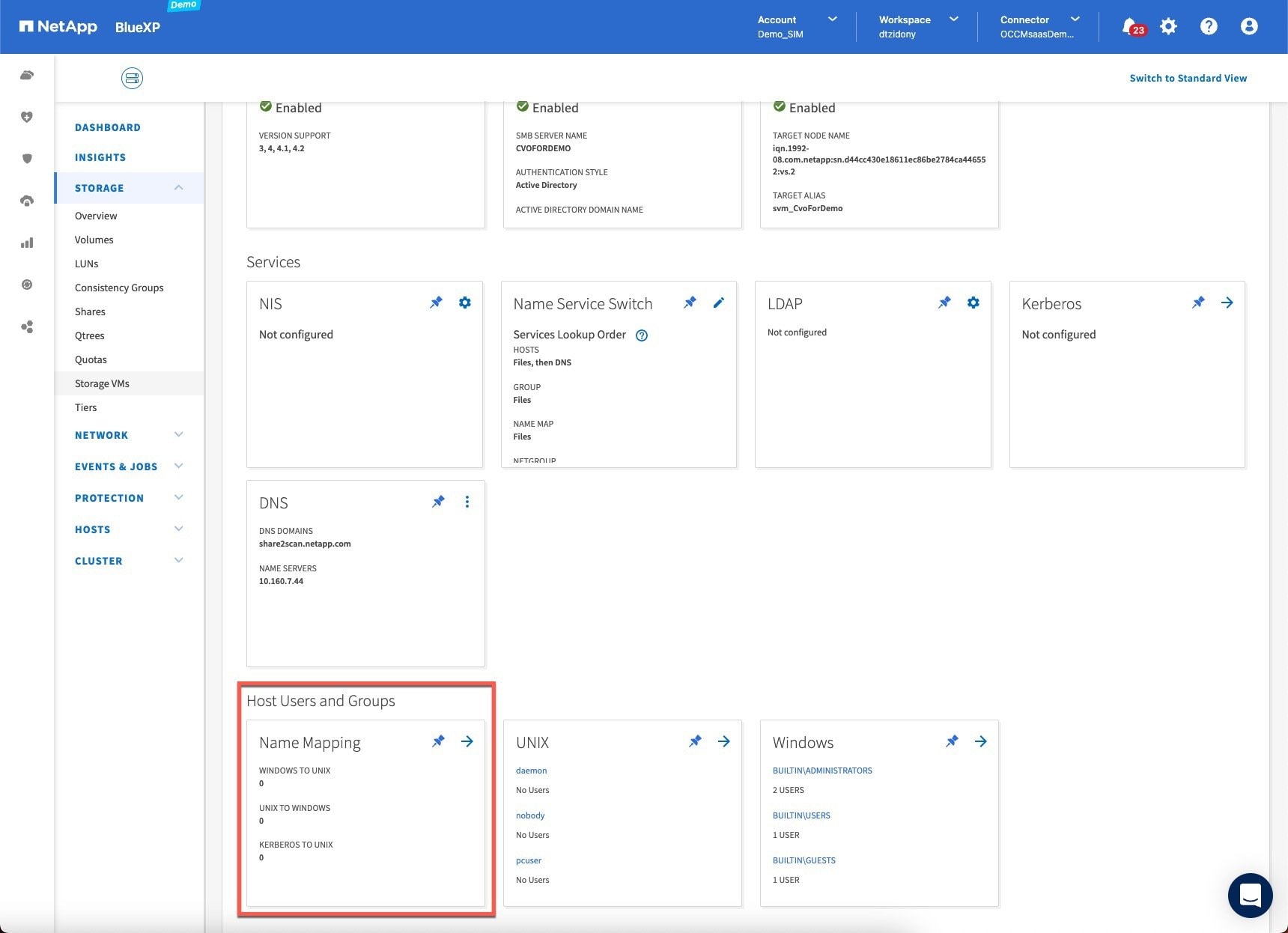Open the BUILTIN\ADMINISTRATORS group link
Viewport: 1288px width, 933px height.
(822, 771)
